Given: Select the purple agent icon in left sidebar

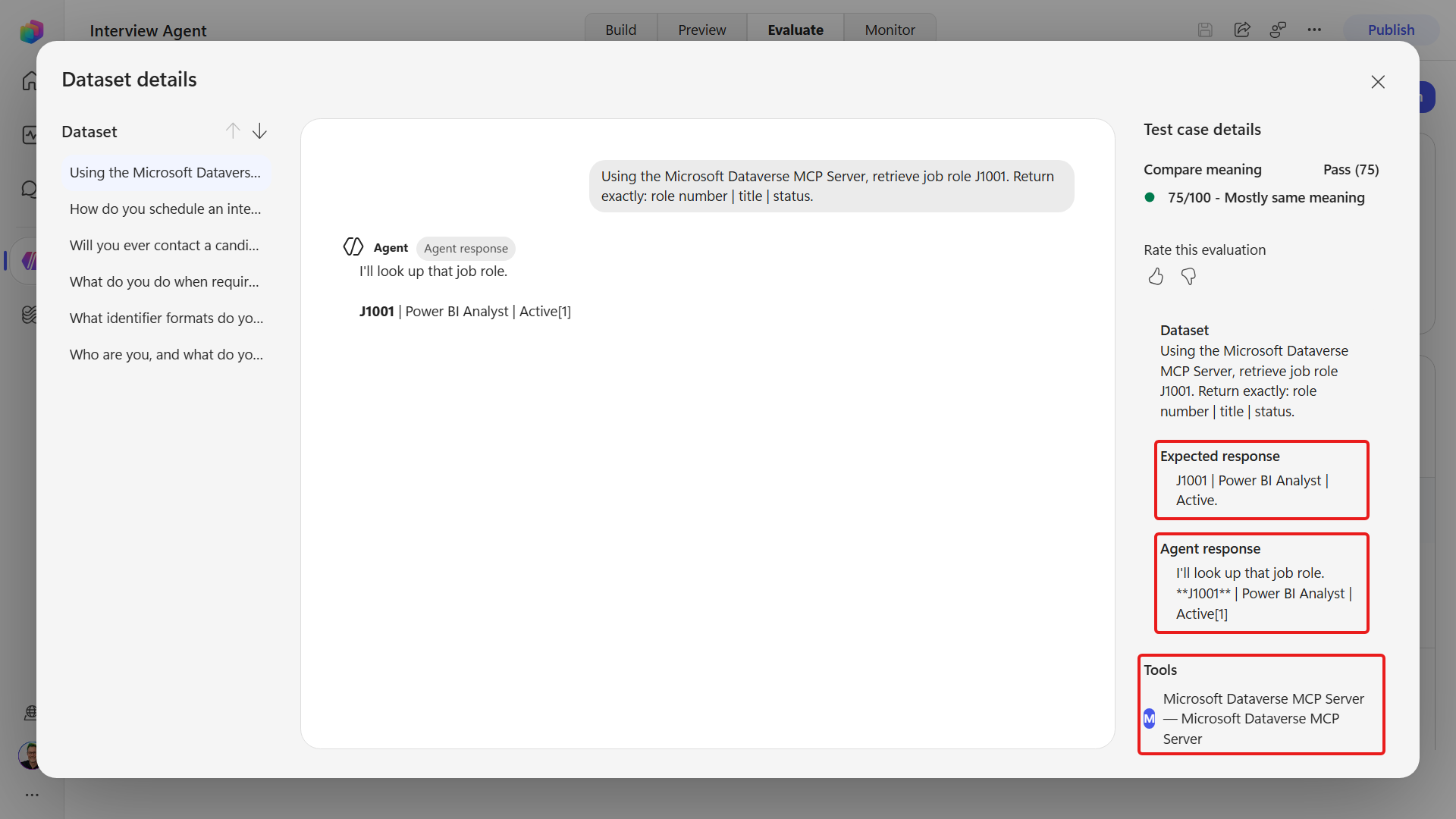Looking at the screenshot, I should click(x=30, y=261).
